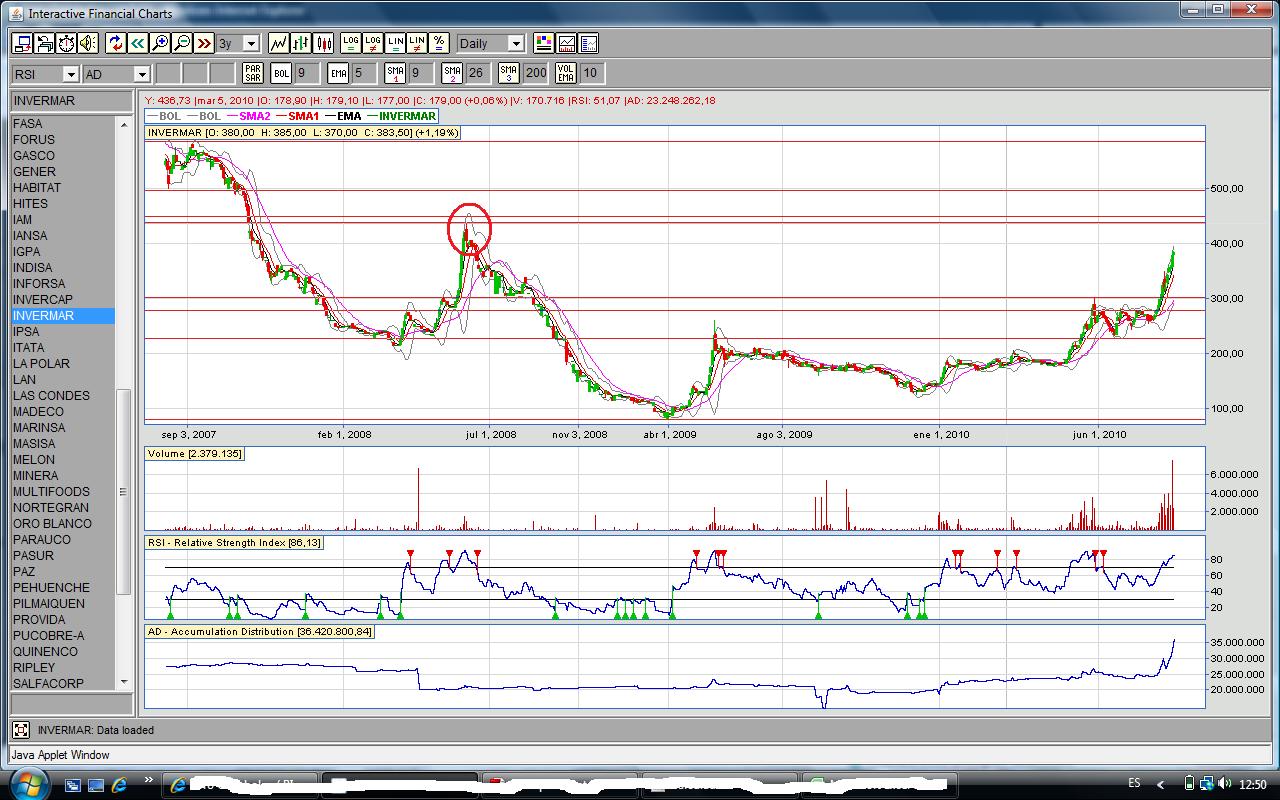Toggle the PAR SAR indicator
The height and width of the screenshot is (800, 1280).
point(252,73)
